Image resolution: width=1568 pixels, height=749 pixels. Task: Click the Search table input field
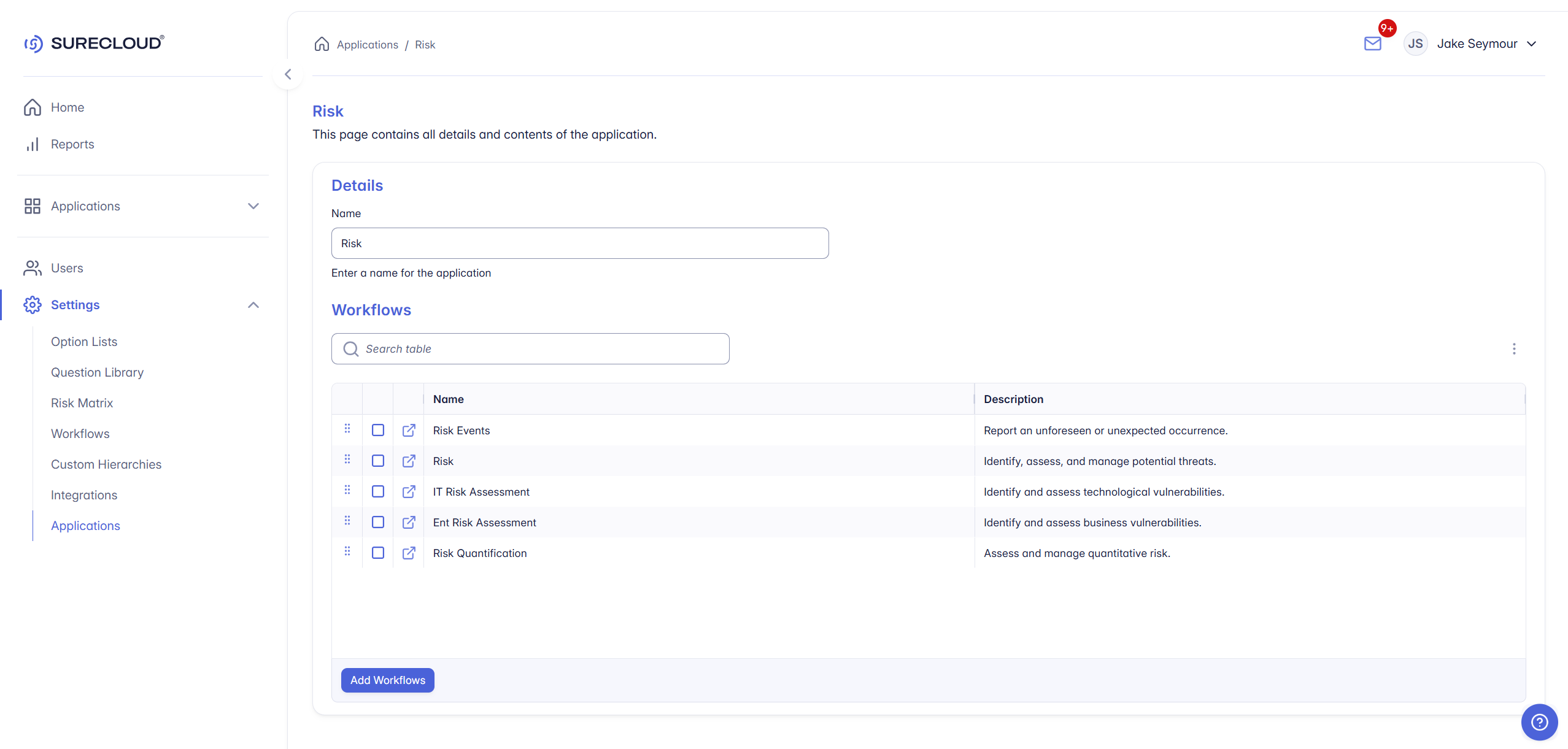(x=530, y=349)
